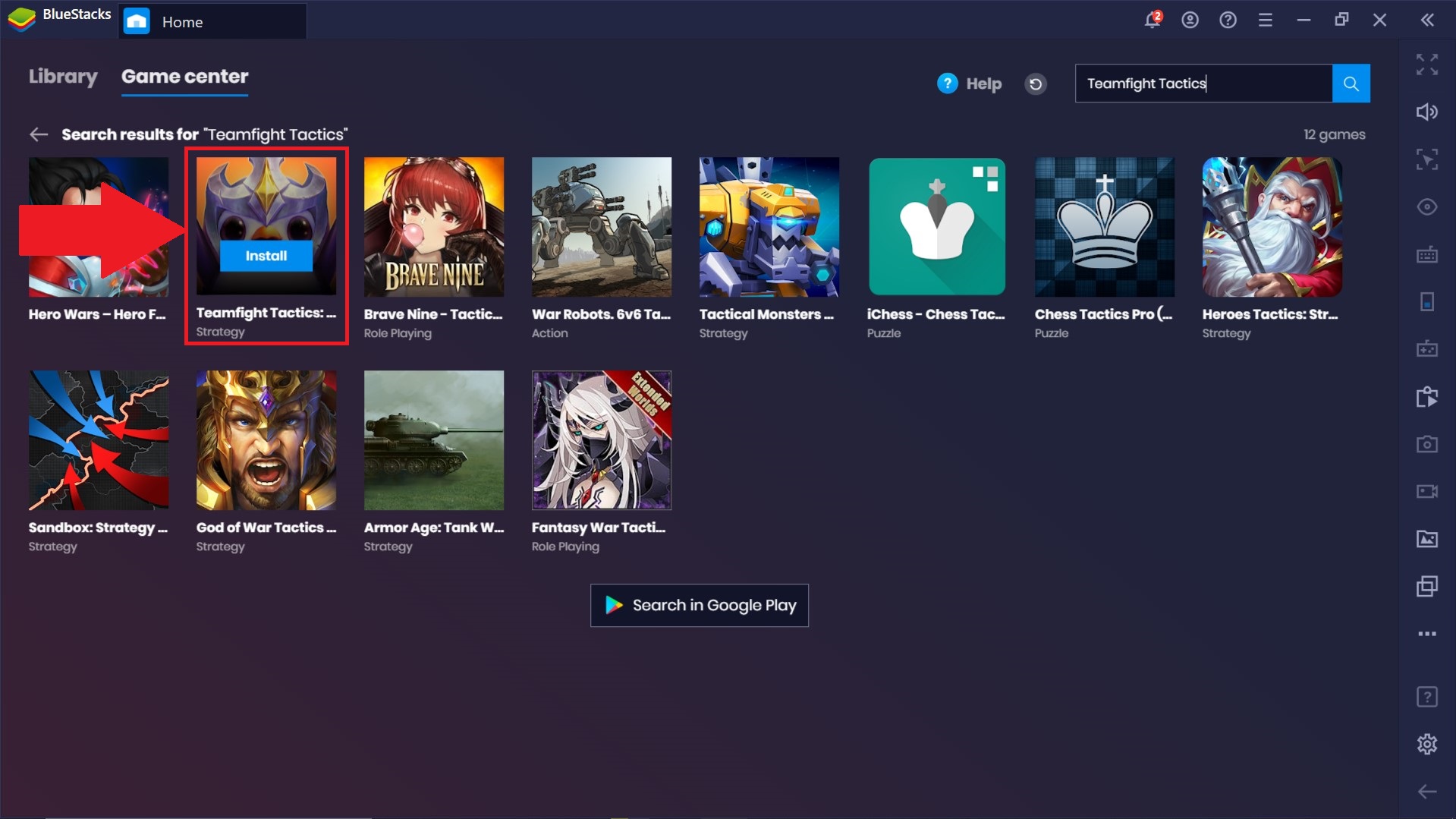Click the refresh circular arrow icon
The height and width of the screenshot is (819, 1456).
pyautogui.click(x=1036, y=83)
